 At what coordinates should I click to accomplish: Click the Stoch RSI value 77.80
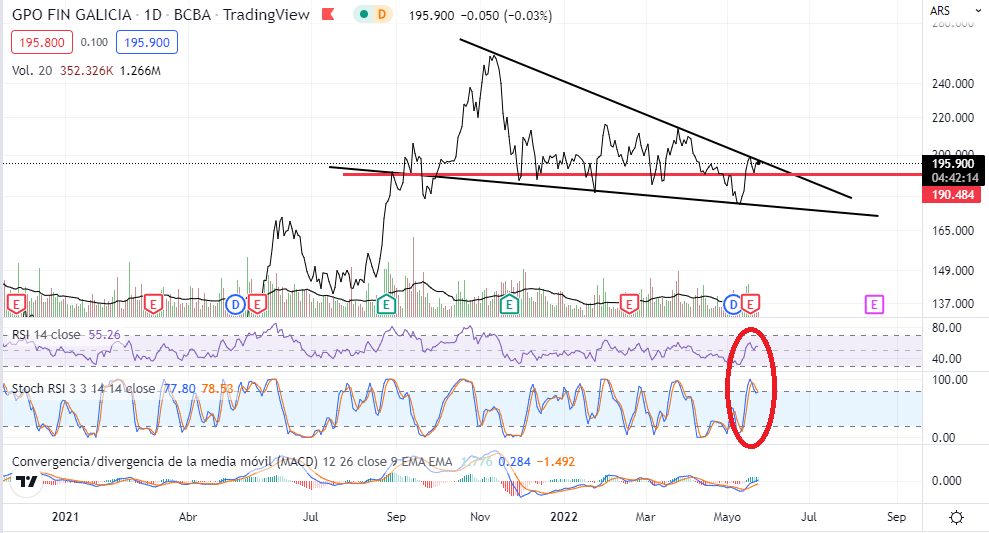tap(180, 389)
